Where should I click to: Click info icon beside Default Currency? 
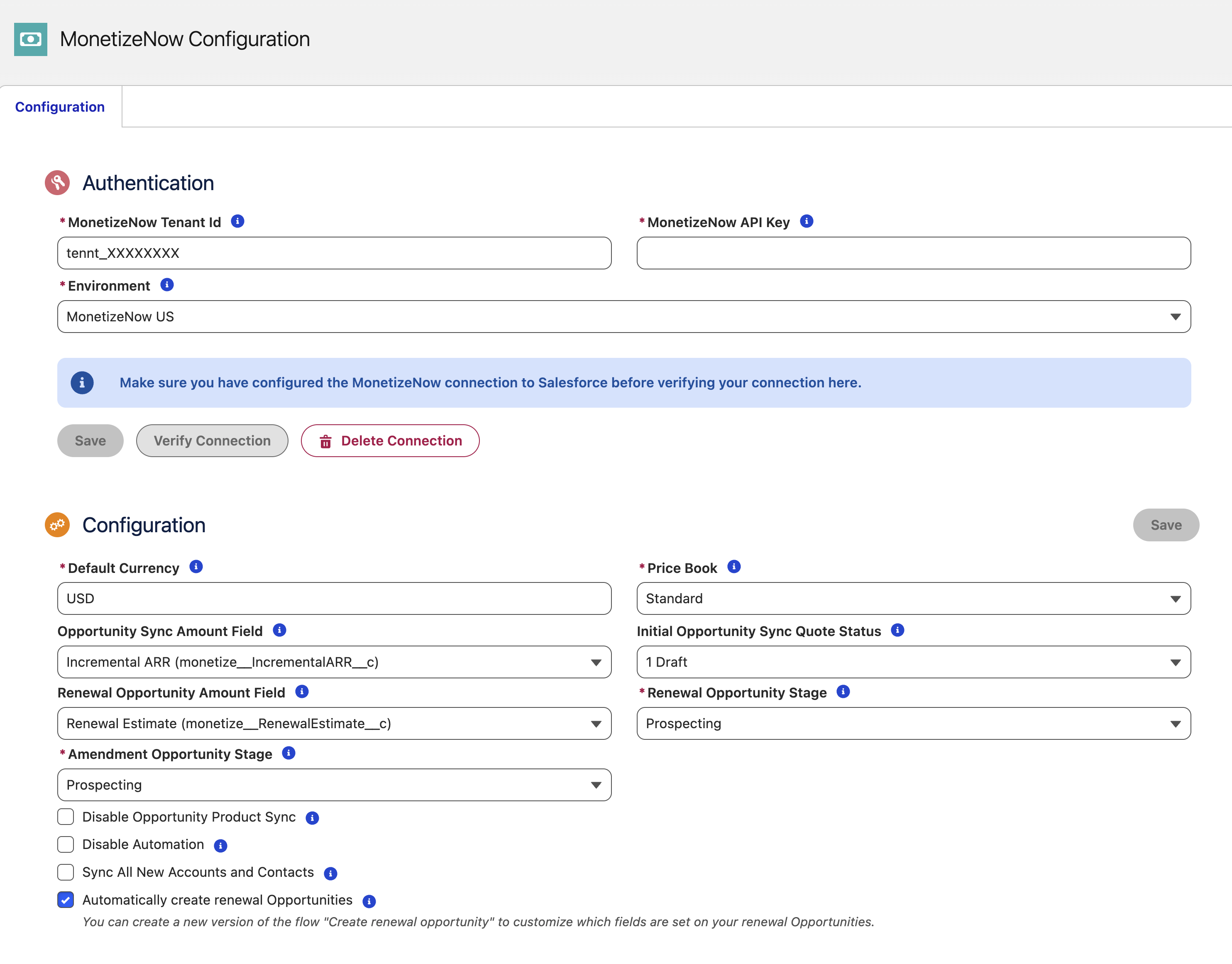(196, 567)
